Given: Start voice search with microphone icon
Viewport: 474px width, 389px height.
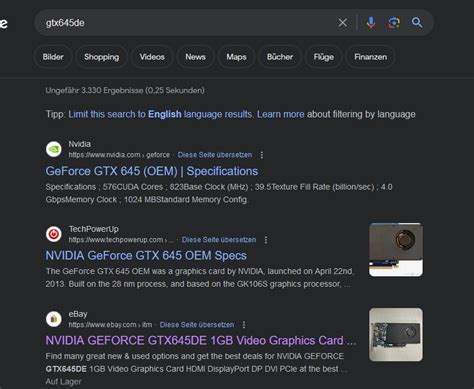Looking at the screenshot, I should point(371,23).
